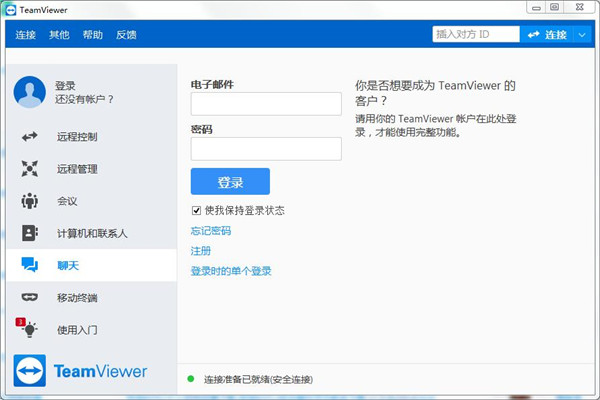Toggle 使我保持登录状态 checkbox
Viewport: 600px width, 400px height.
click(x=196, y=210)
